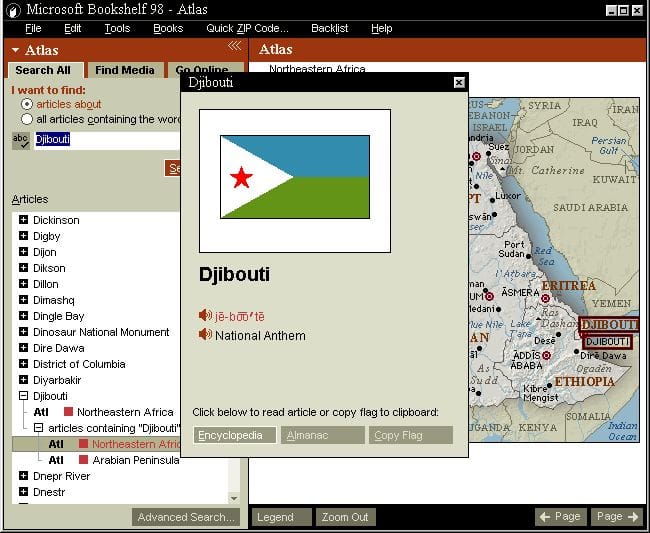Play the National Anthem audio icon
This screenshot has width=650, height=533.
coord(205,335)
